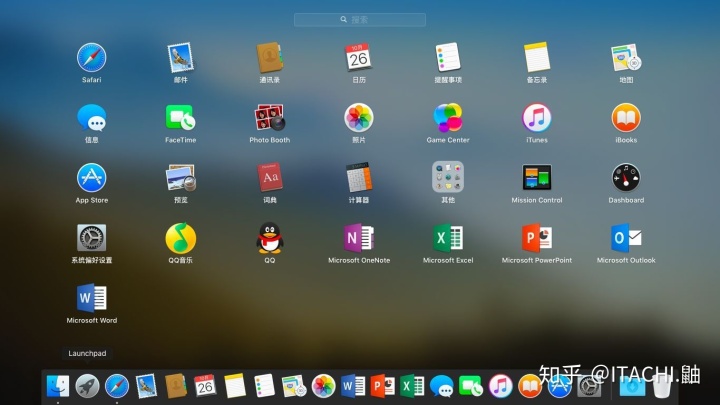Open Safari from the Dock

coord(117,386)
